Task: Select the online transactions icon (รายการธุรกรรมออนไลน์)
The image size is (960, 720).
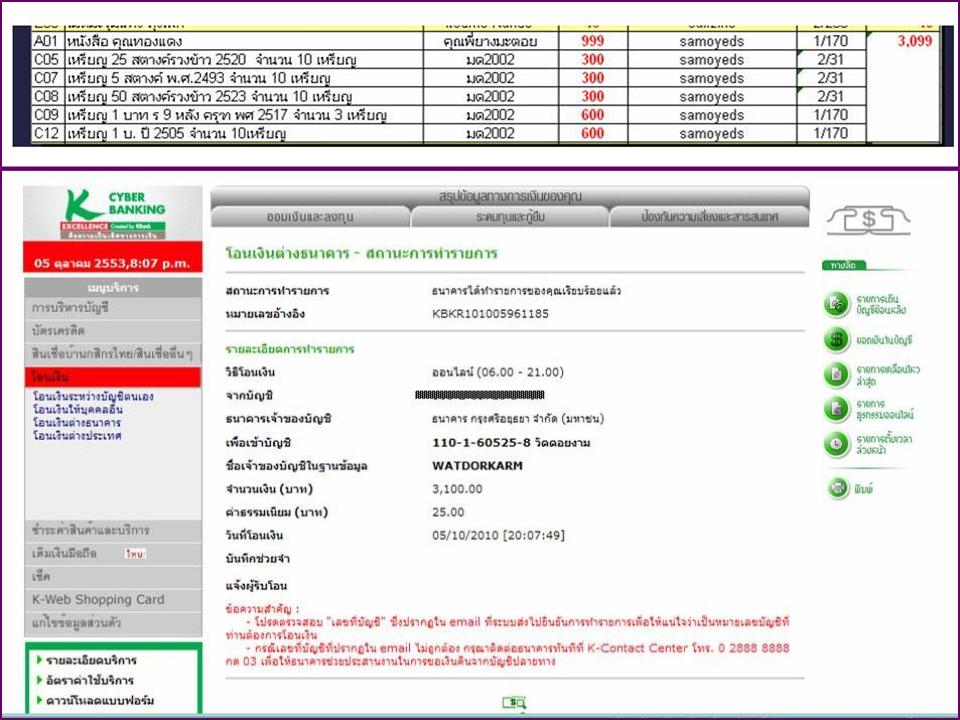Action: click(836, 409)
